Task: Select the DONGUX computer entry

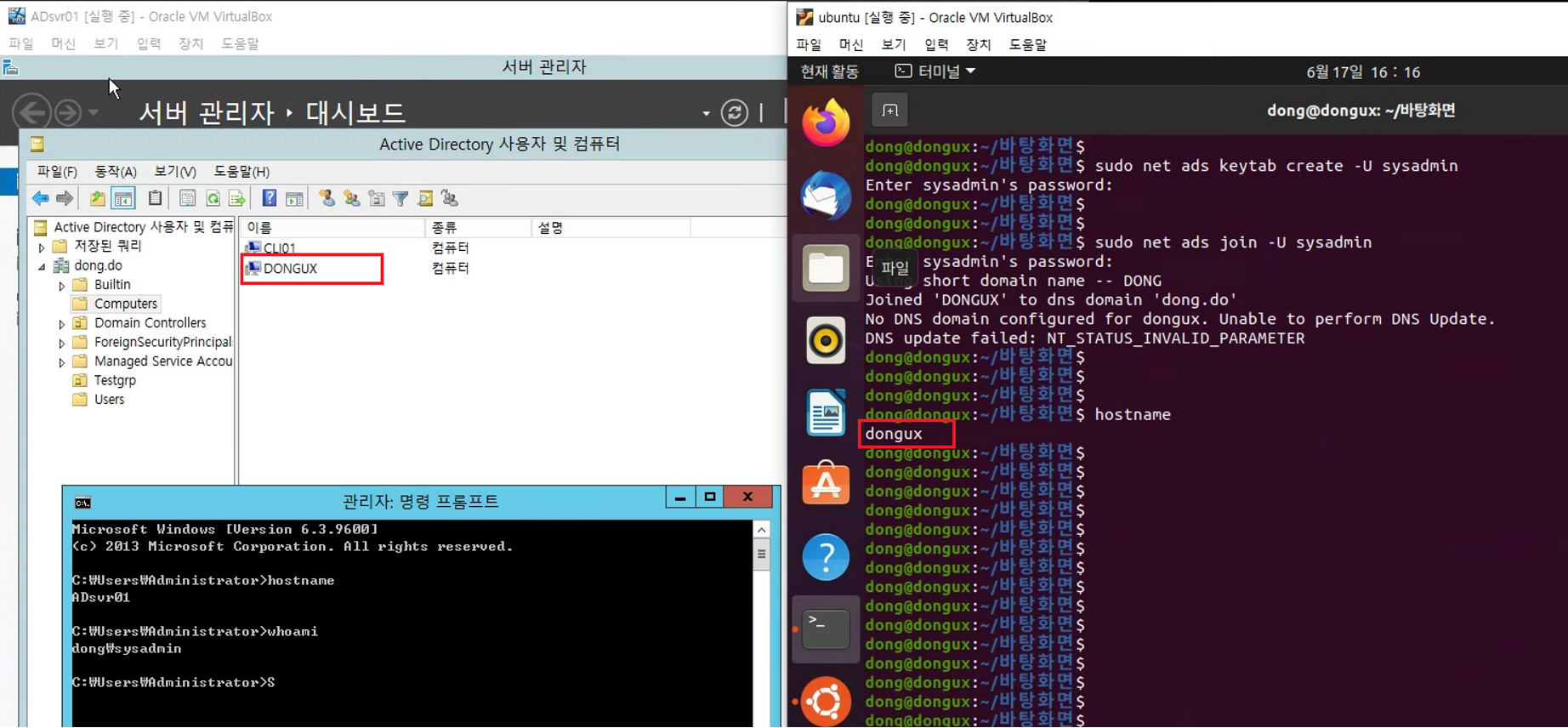Action: click(x=290, y=269)
